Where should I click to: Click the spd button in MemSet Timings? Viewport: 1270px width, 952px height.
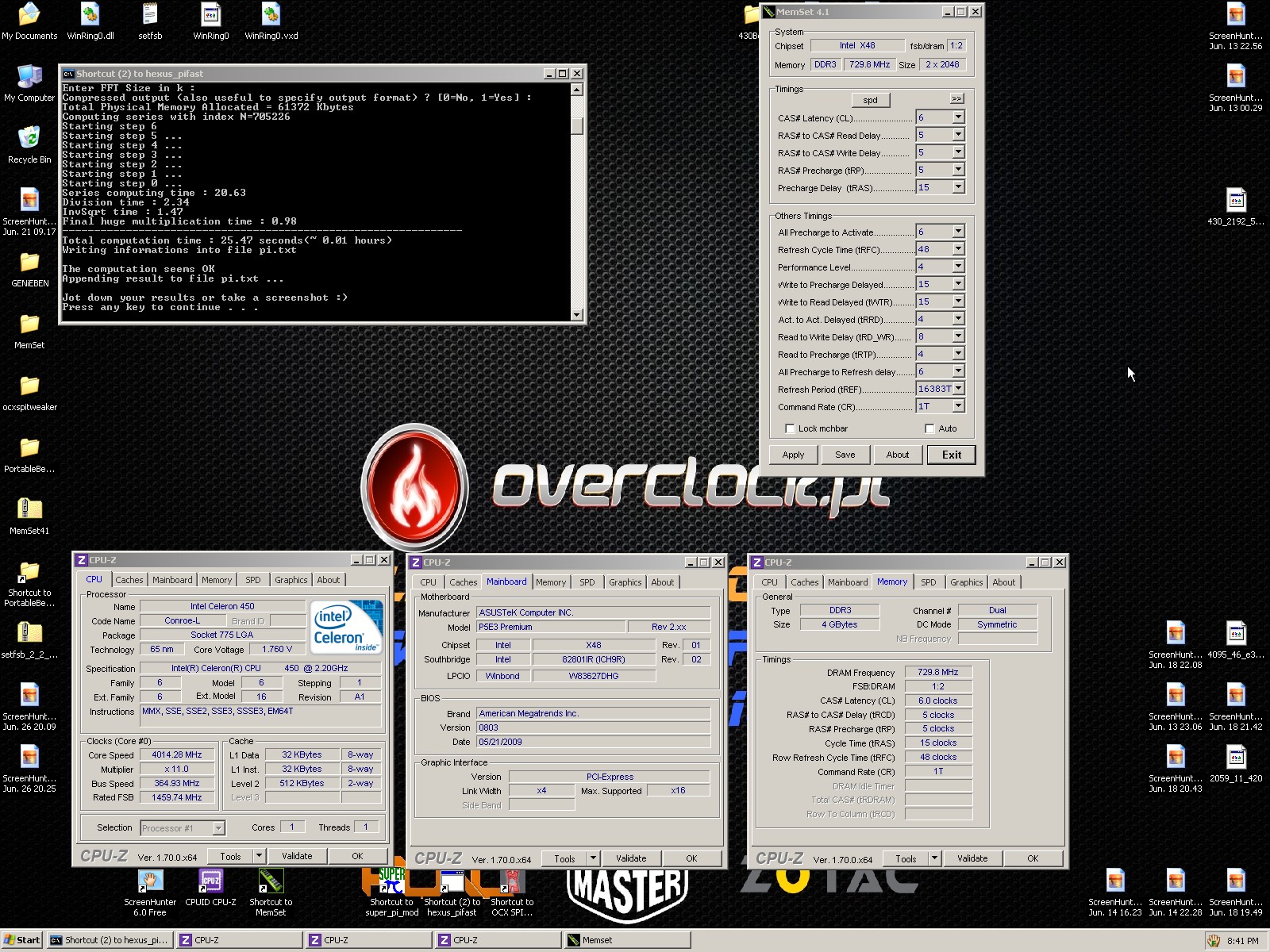pyautogui.click(x=870, y=100)
